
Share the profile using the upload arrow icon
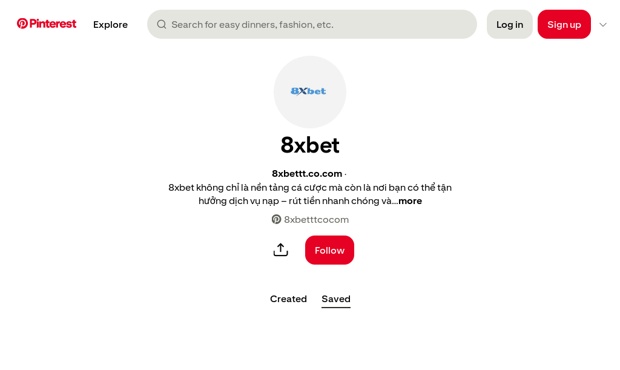(281, 250)
